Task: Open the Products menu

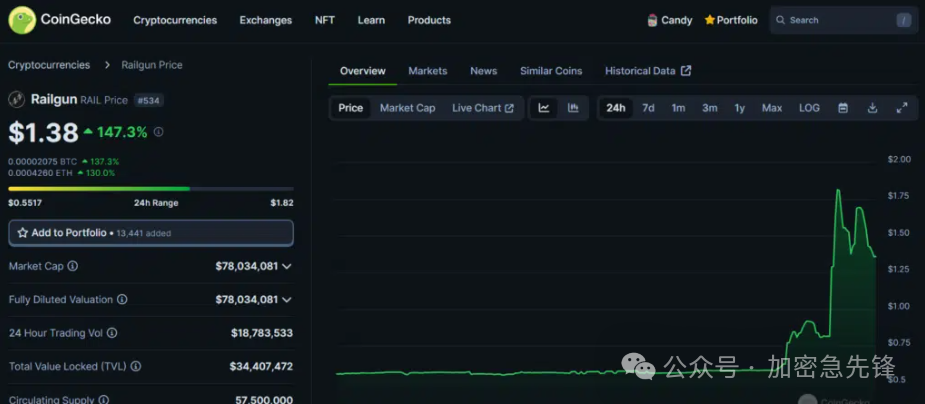Action: (x=429, y=20)
